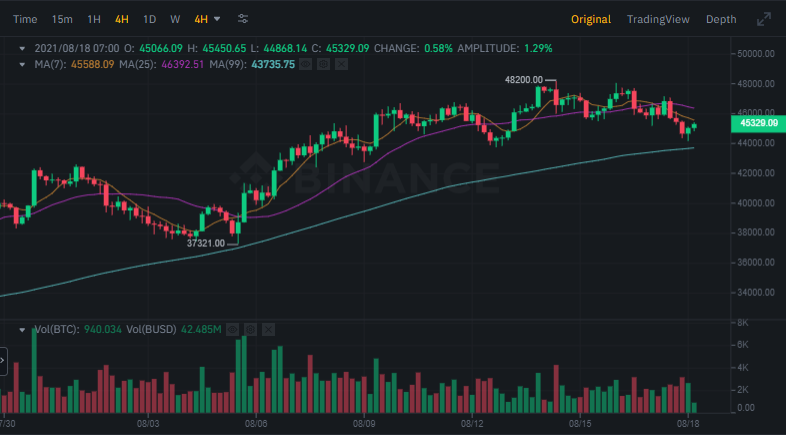
Task: Select the Original chart tab
Action: (x=591, y=19)
